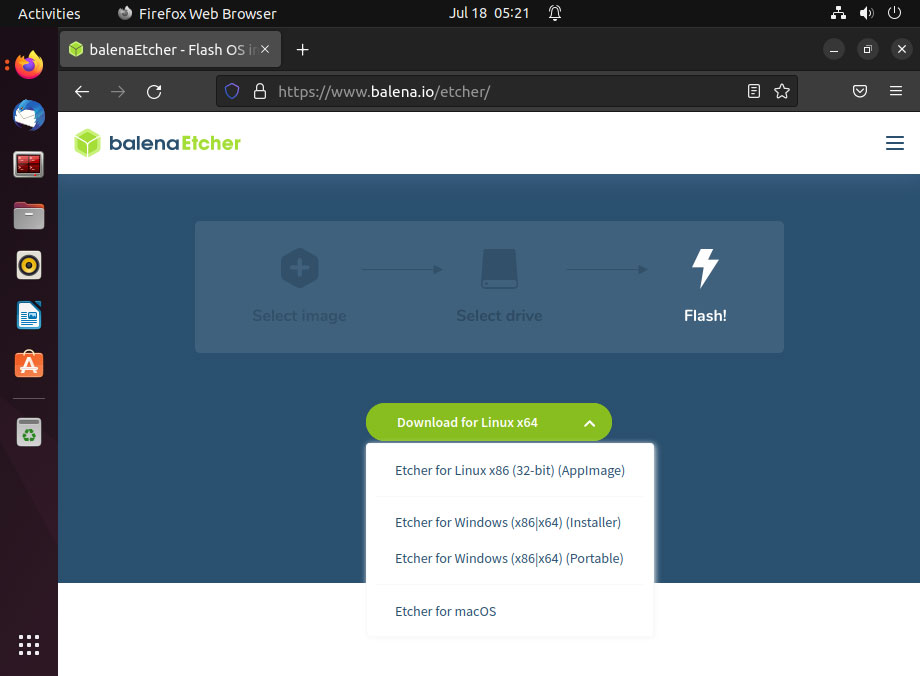Choose Etcher for Linux x86 (32-bit) AppImage
This screenshot has height=676, width=920.
point(510,471)
